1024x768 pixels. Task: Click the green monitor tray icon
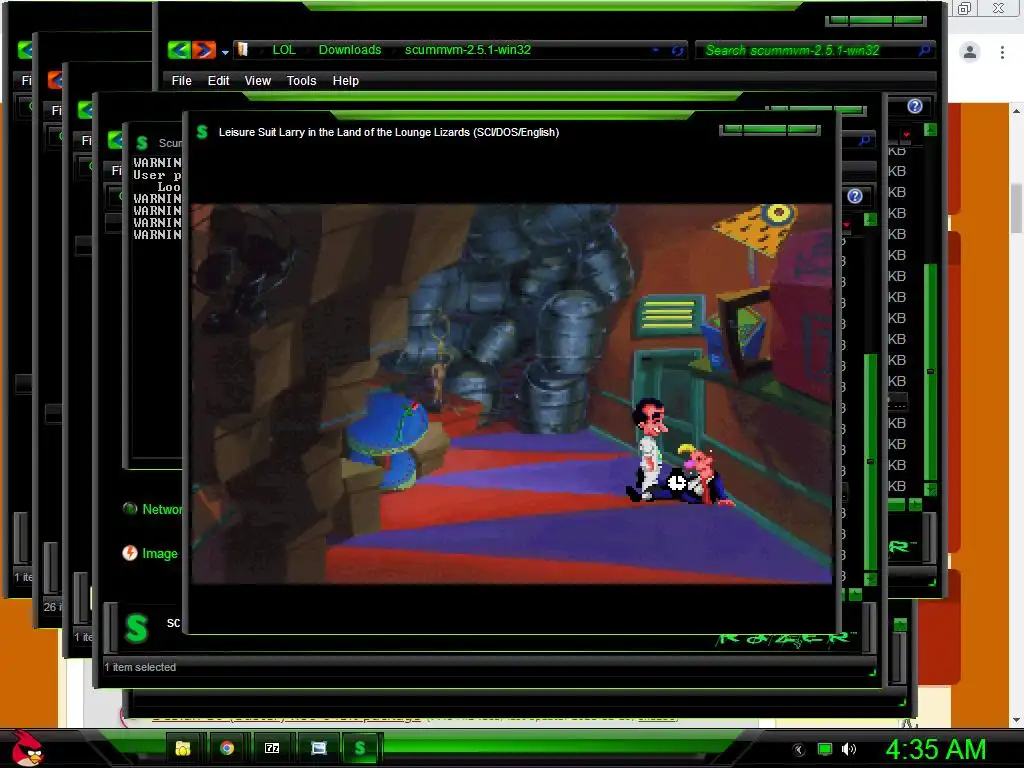825,749
